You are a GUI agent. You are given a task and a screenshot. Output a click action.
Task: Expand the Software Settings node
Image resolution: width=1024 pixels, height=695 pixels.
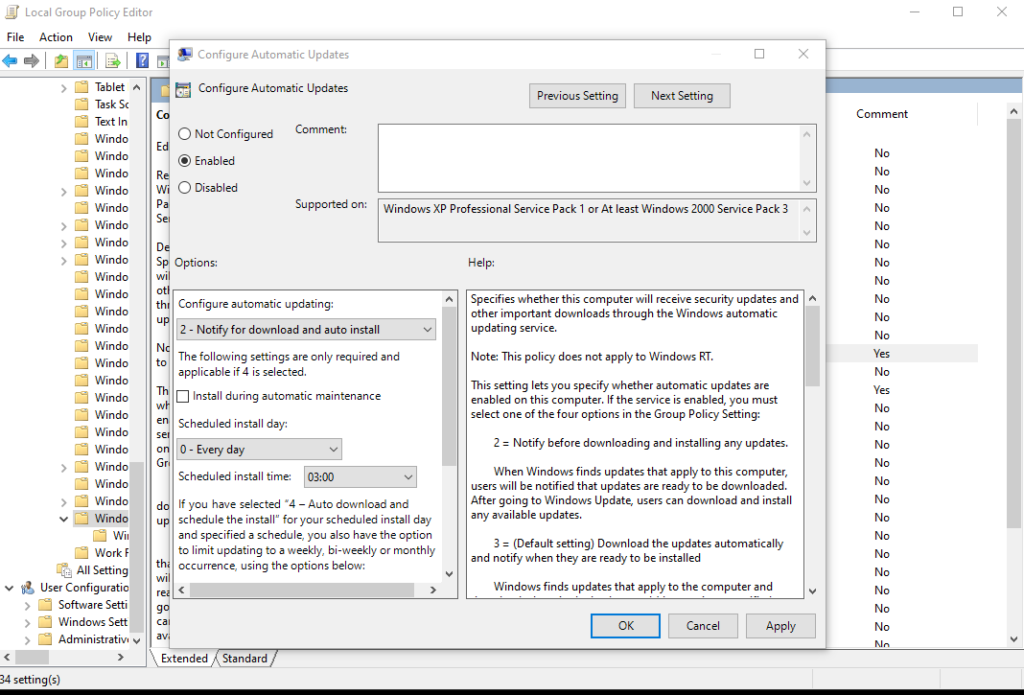click(x=27, y=605)
